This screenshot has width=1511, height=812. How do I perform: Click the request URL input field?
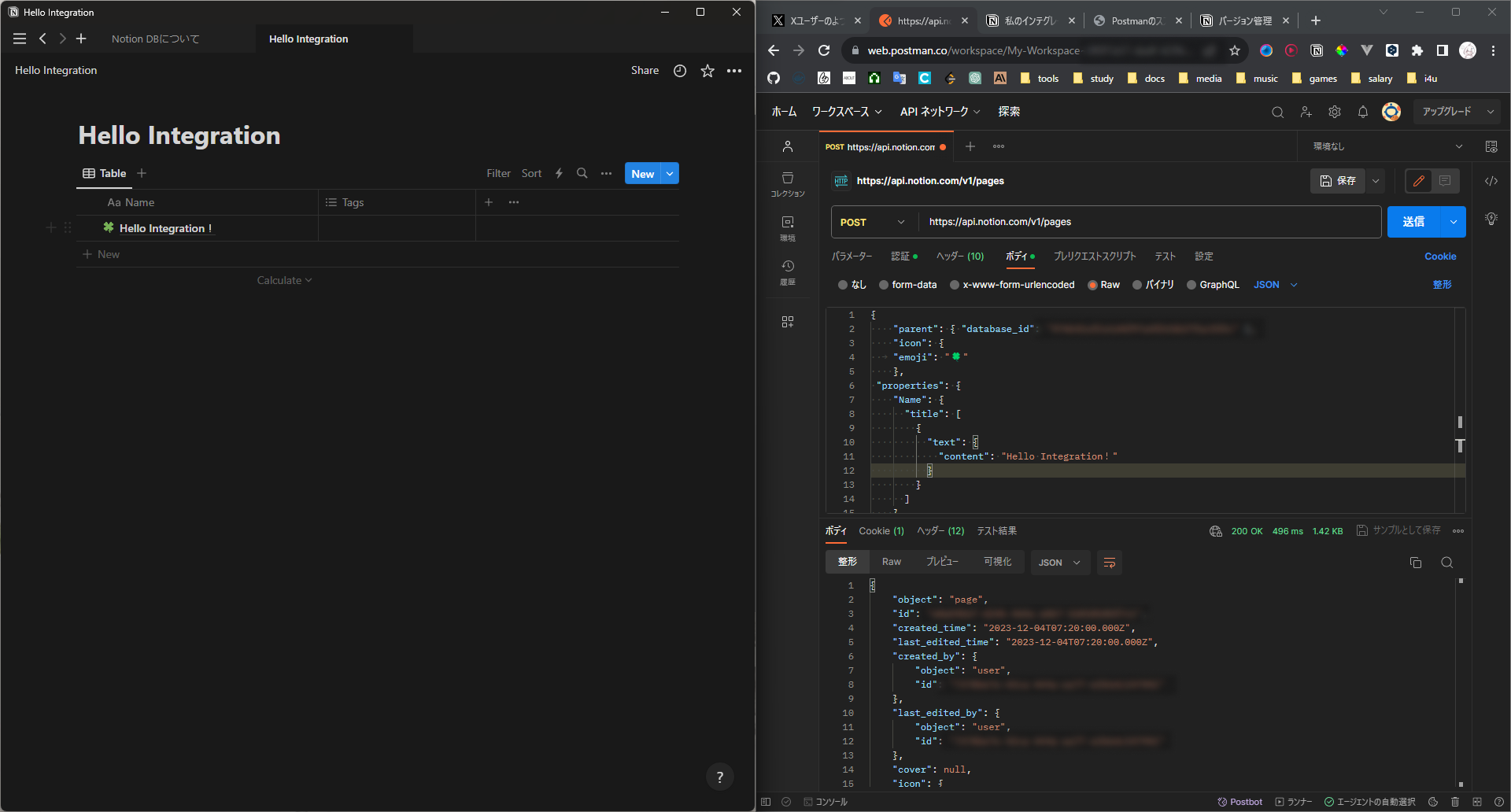[1102, 222]
